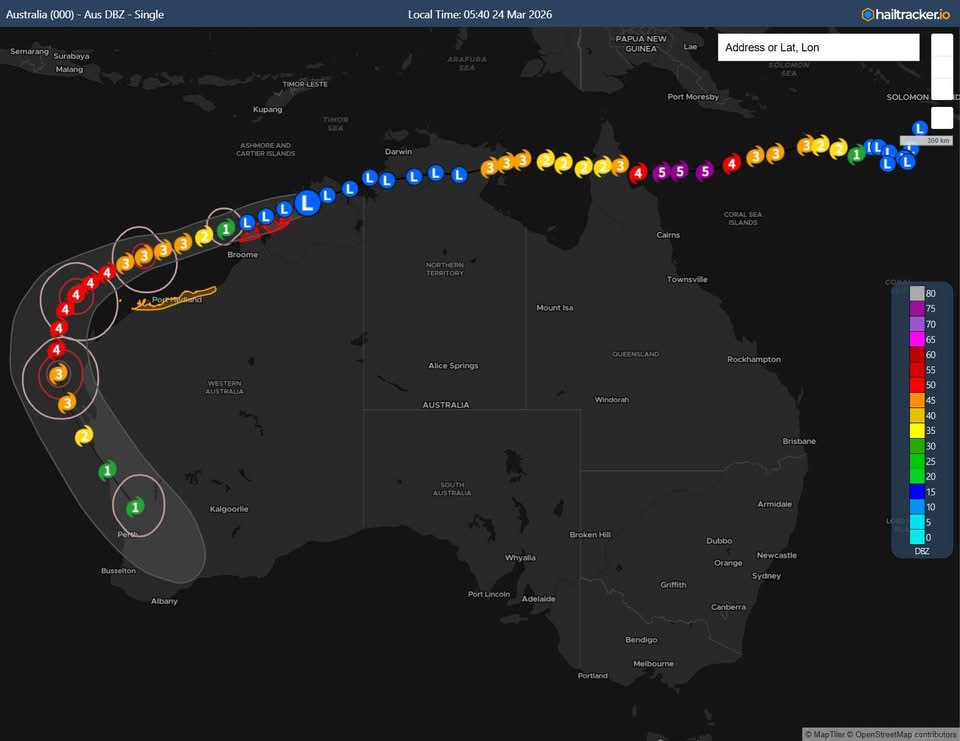Click red category 4 marker northeast of Cairns
This screenshot has width=960, height=741.
point(731,164)
